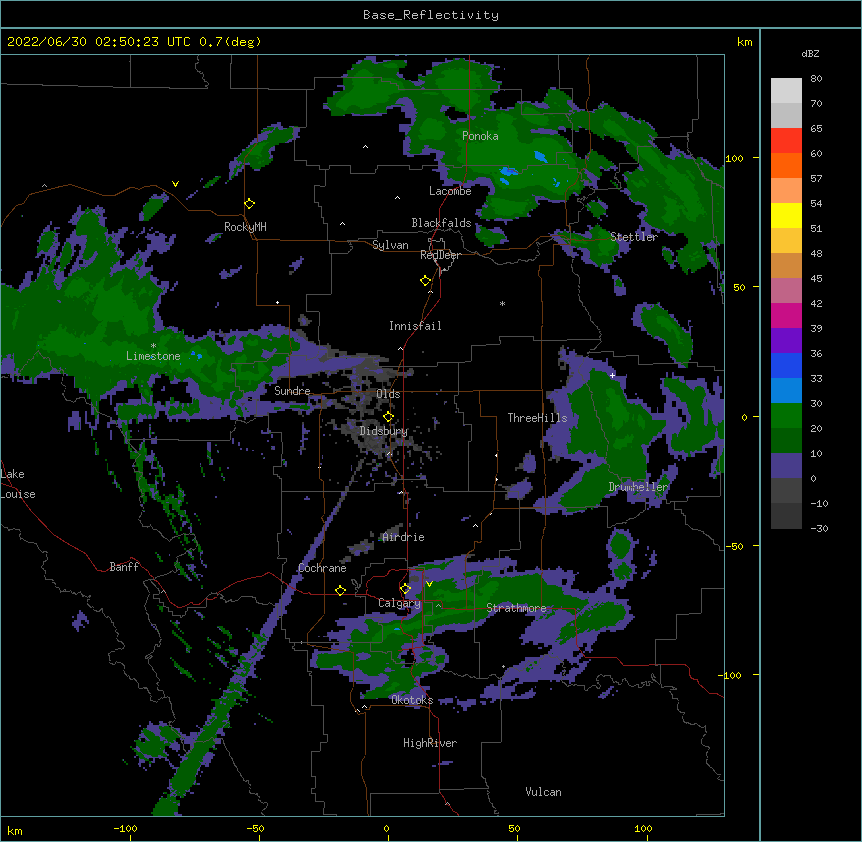The image size is (862, 842).
Task: Click the RedDeer city label
Action: click(440, 255)
